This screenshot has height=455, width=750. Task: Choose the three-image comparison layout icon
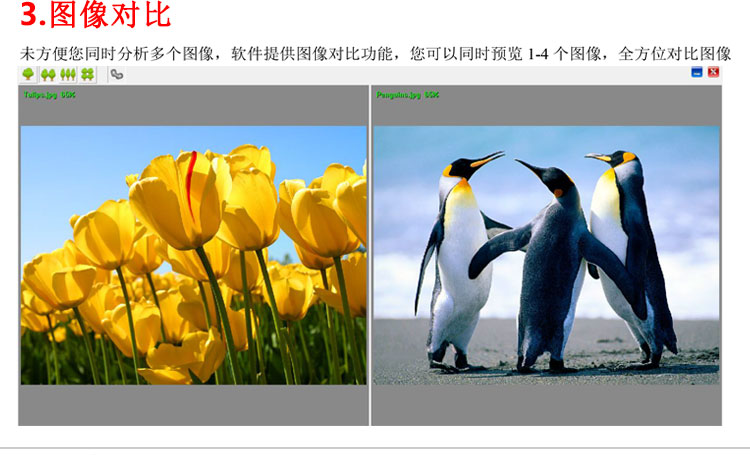click(68, 74)
